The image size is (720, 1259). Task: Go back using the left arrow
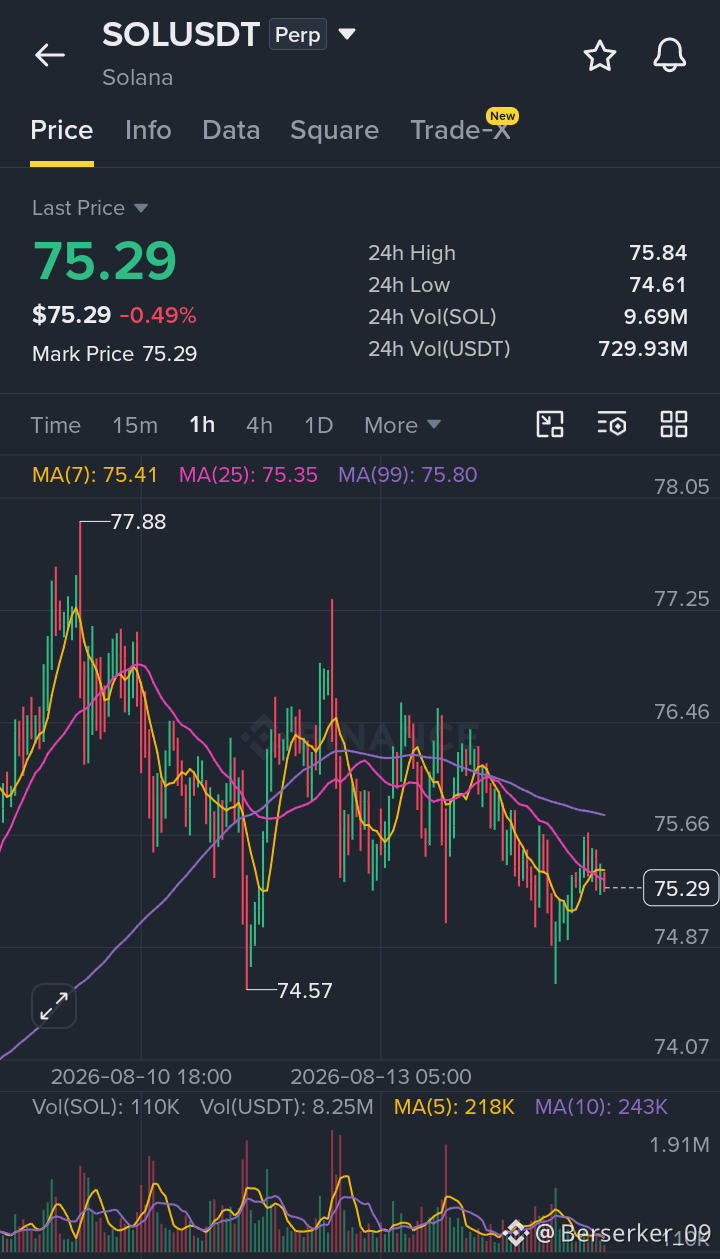50,55
